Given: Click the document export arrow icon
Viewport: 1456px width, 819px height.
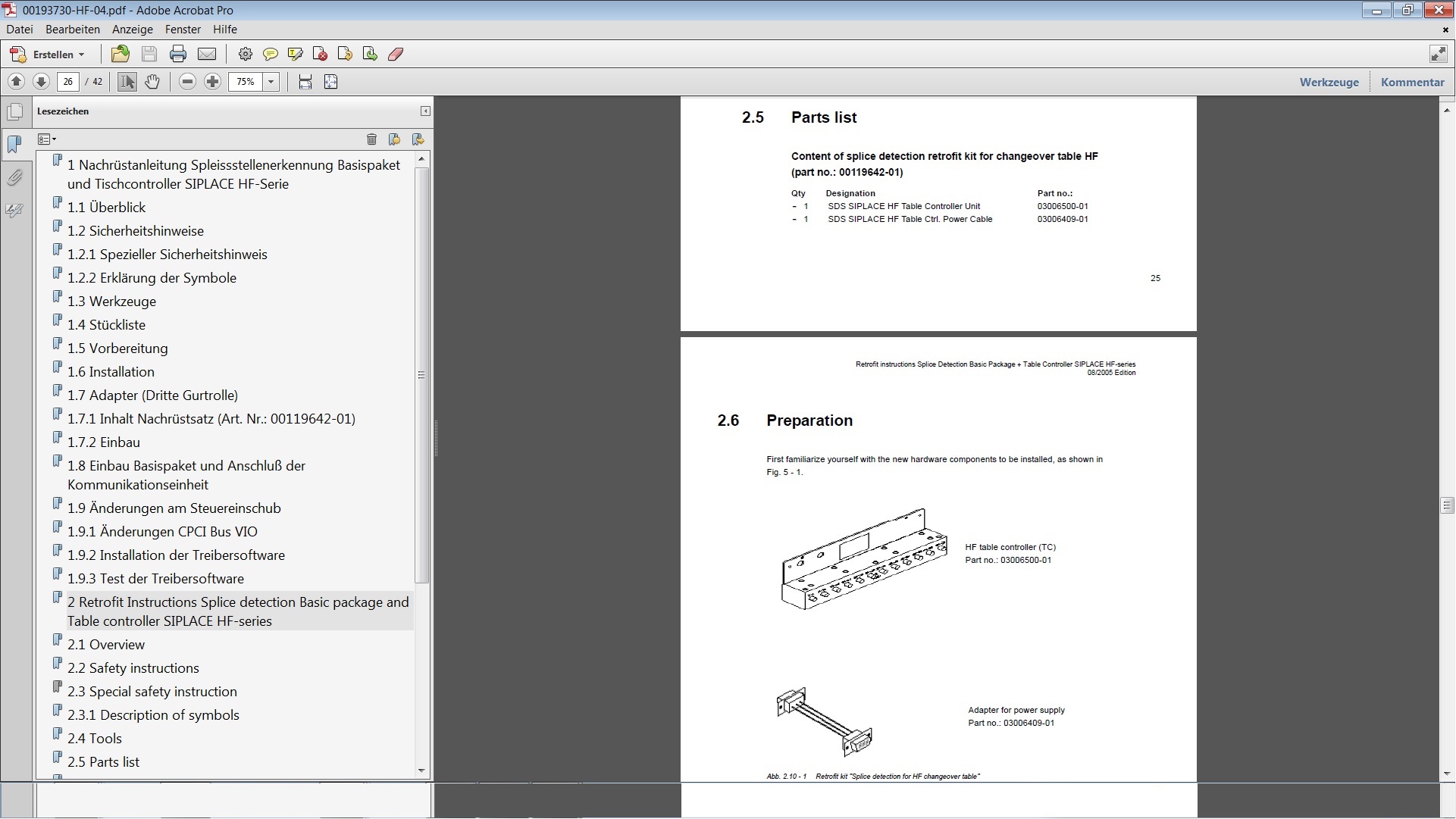Looking at the screenshot, I should (370, 54).
